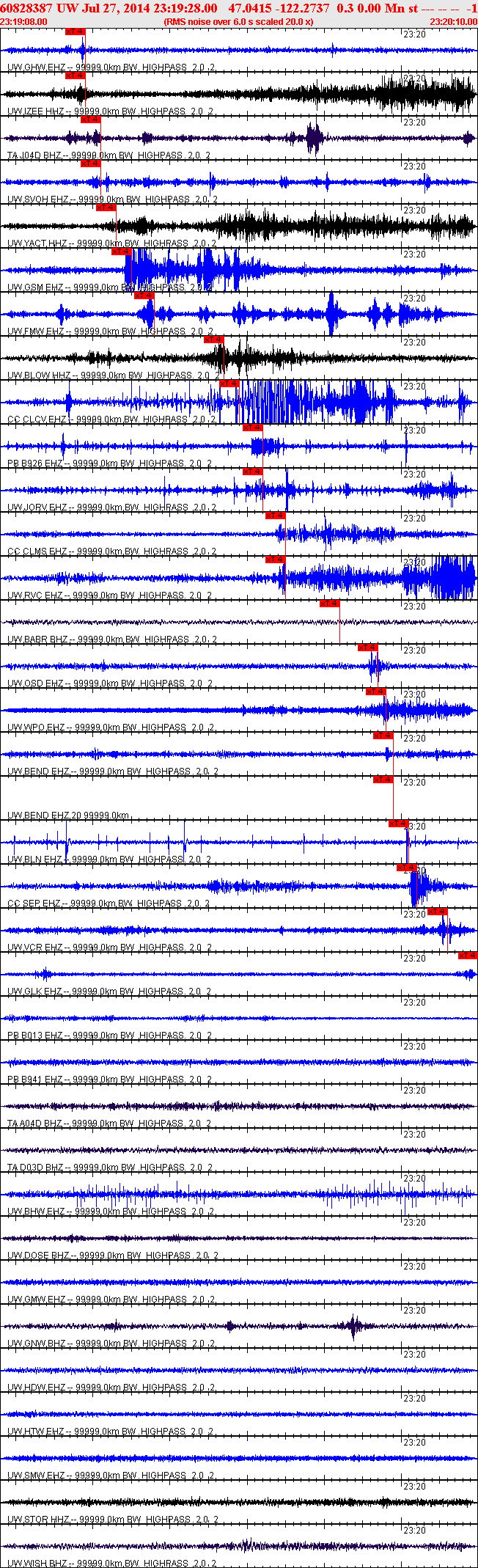Click the PB.B926 EHZ station label
The image size is (478, 1568).
[109, 464]
